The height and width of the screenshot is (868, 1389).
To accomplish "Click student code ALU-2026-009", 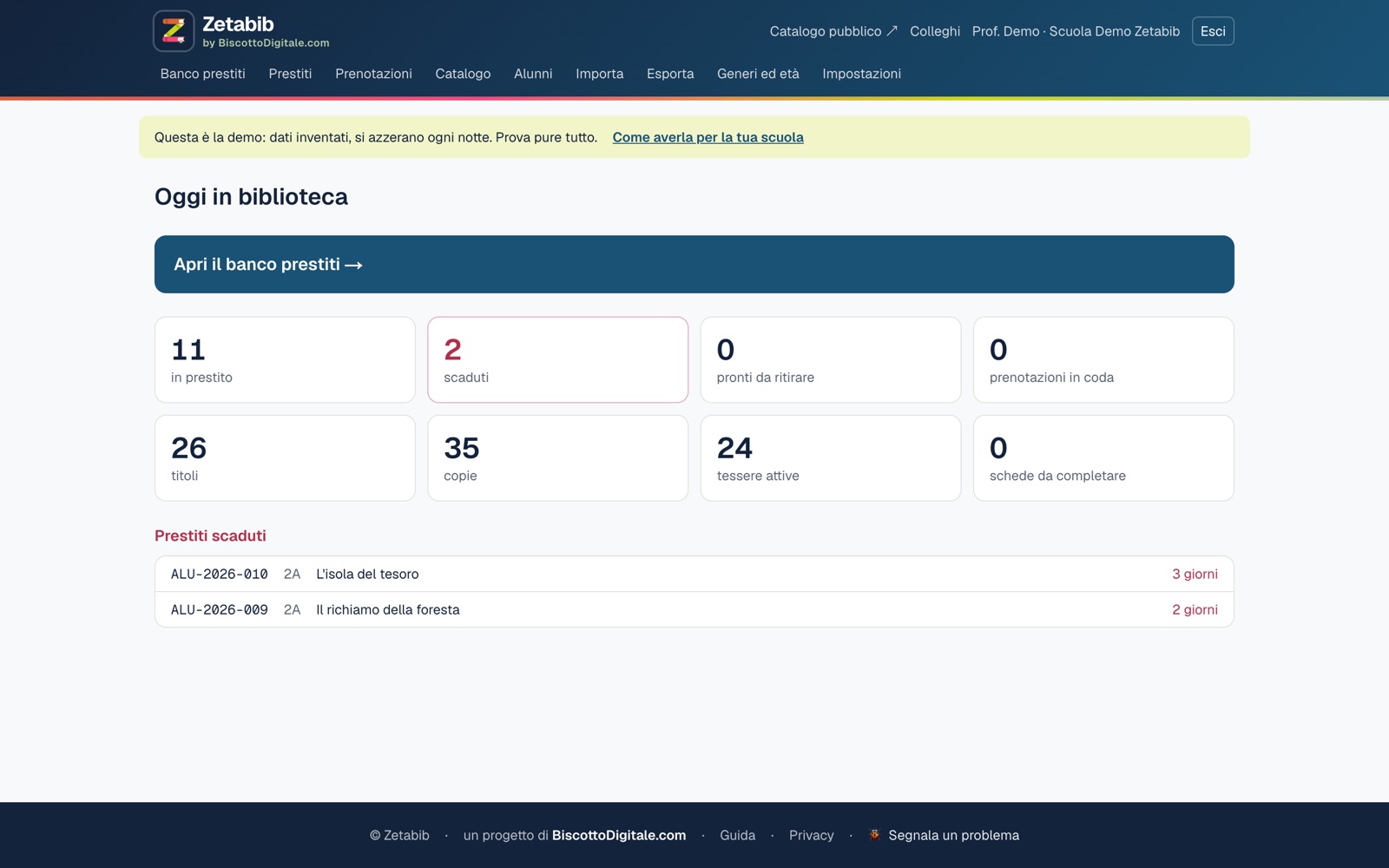I will click(220, 609).
